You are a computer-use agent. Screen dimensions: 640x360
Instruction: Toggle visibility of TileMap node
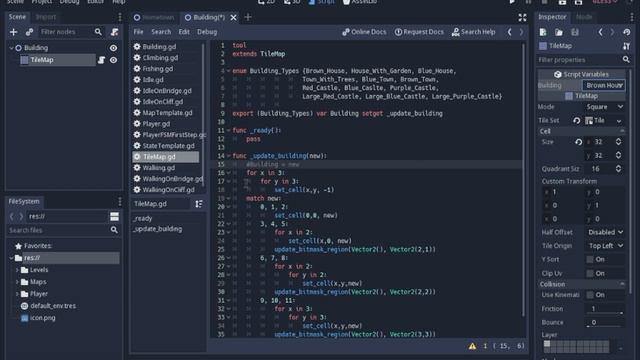113,60
